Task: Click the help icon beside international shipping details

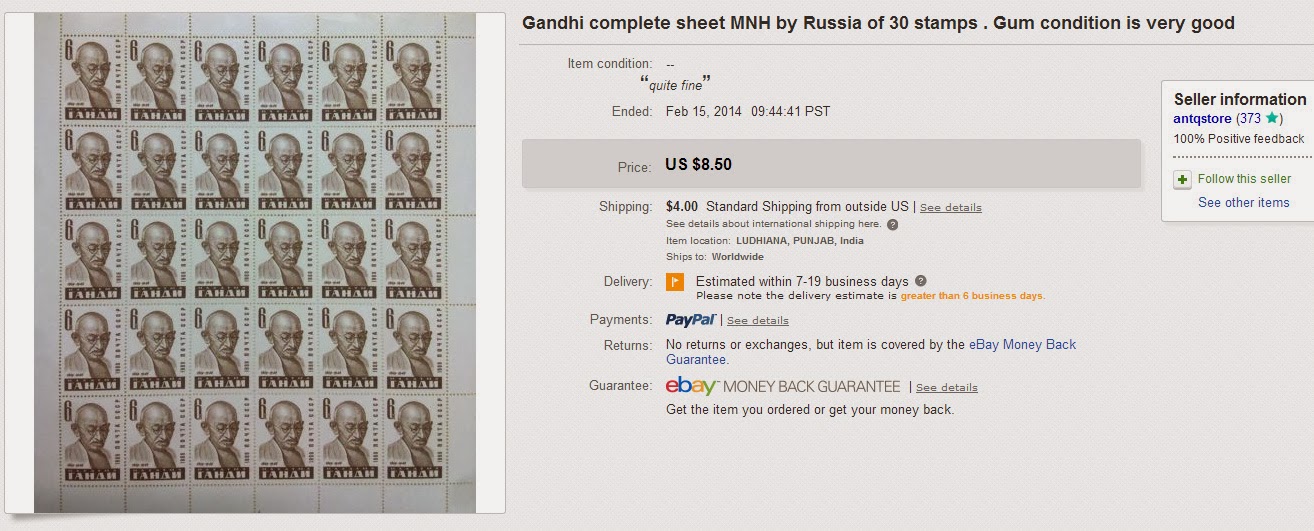Action: (x=892, y=224)
